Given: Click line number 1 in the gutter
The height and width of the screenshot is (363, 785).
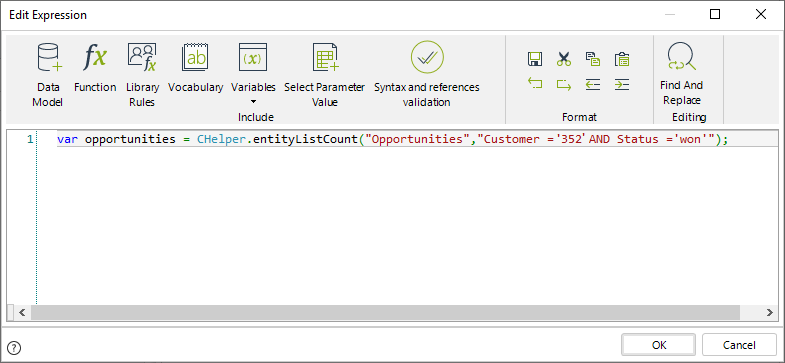Looking at the screenshot, I should (x=31, y=139).
